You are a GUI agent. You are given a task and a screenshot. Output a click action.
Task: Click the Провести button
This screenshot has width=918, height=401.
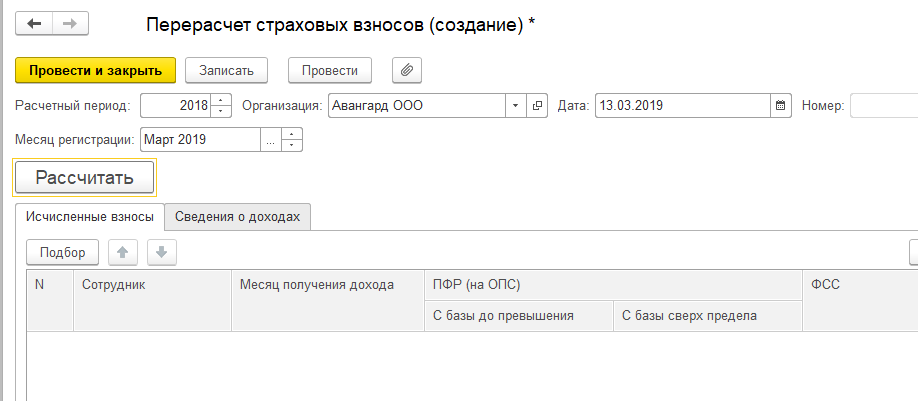click(x=330, y=70)
